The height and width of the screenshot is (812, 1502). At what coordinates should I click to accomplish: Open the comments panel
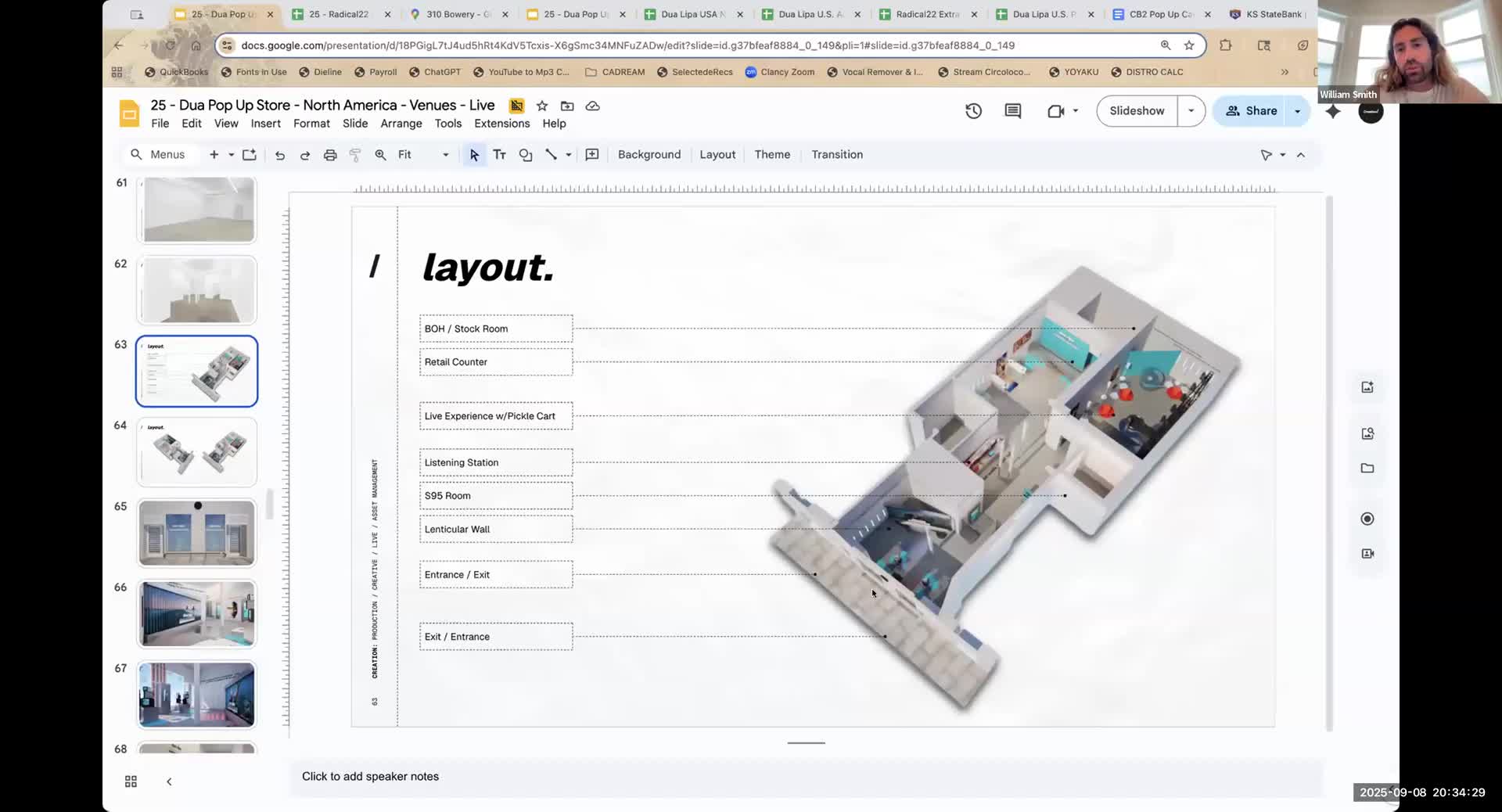coord(1013,111)
